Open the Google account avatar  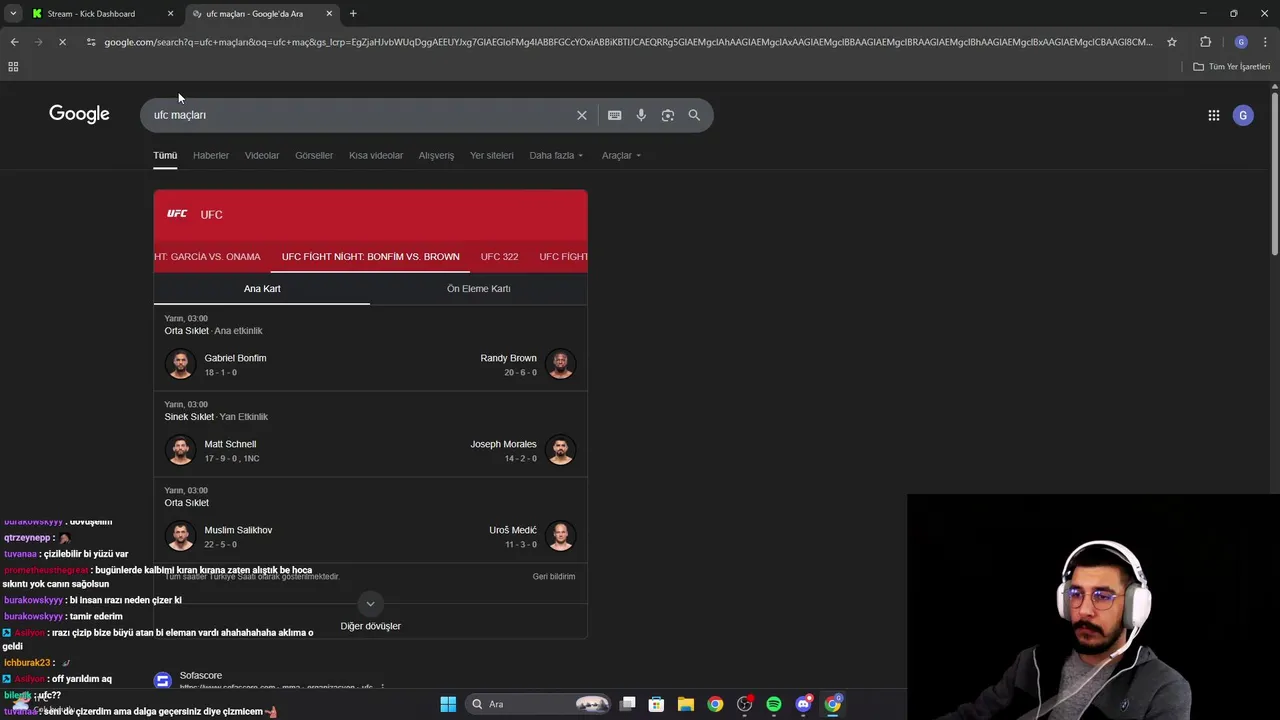[x=1243, y=115]
